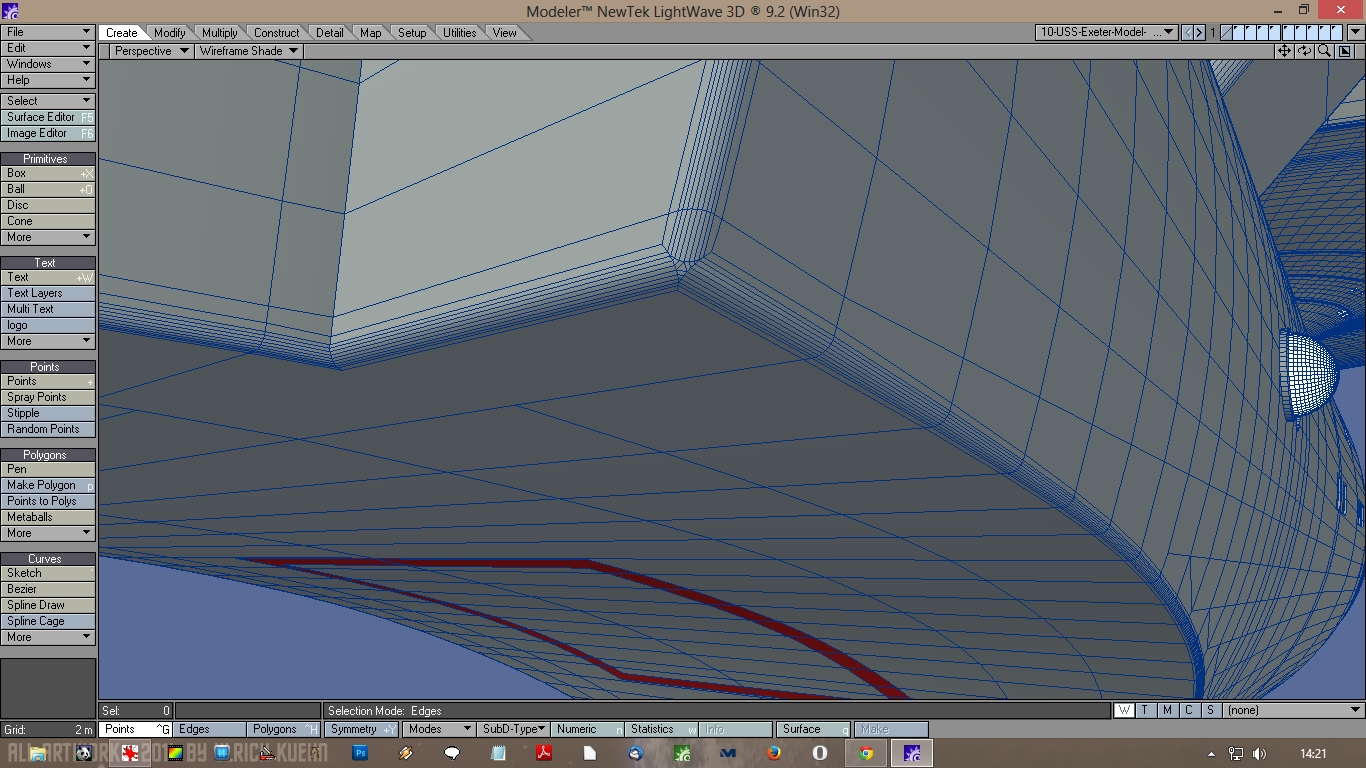Expand the SubD-Type dropdown

(x=514, y=729)
